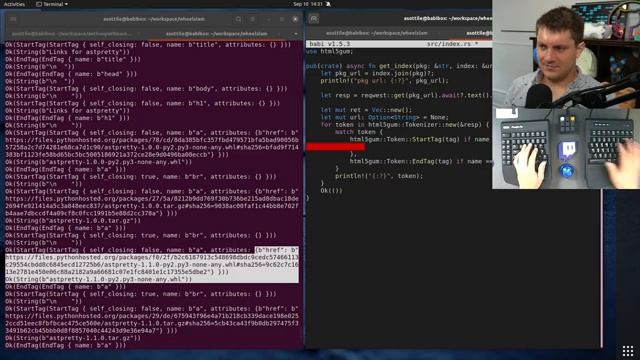The height and width of the screenshot is (360, 640).
Task: Click the StartTag line with name b"h1"
Action: pyautogui.click(x=142, y=103)
